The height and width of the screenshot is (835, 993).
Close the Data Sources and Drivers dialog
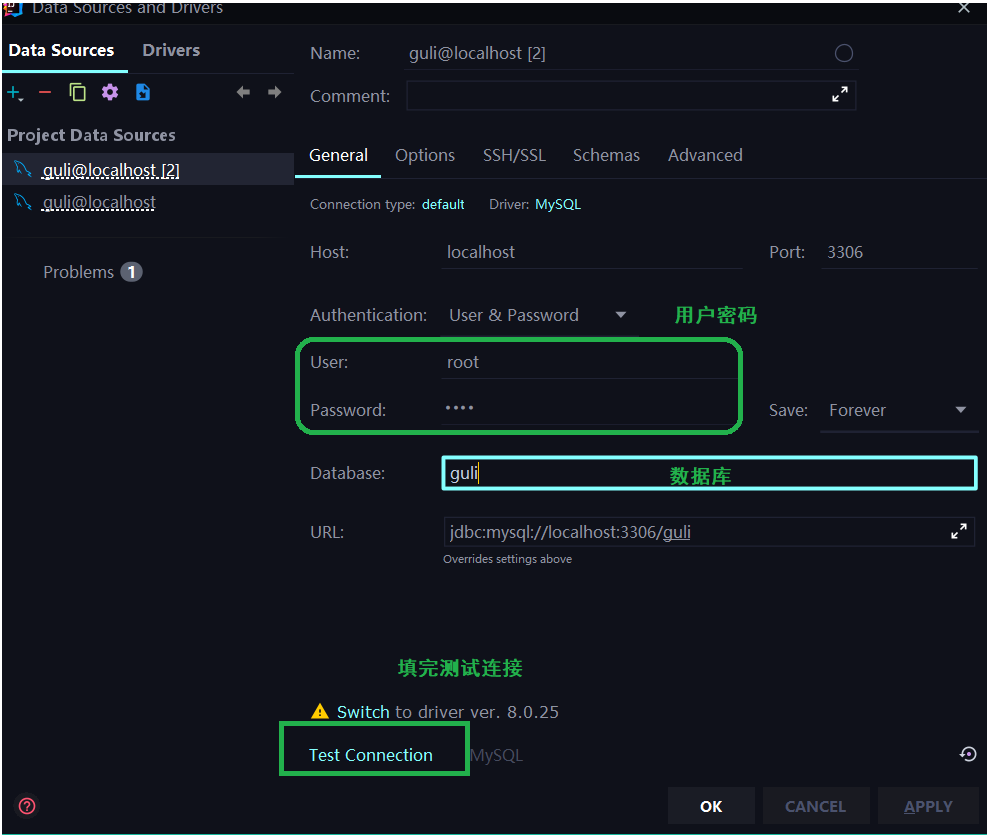(964, 8)
